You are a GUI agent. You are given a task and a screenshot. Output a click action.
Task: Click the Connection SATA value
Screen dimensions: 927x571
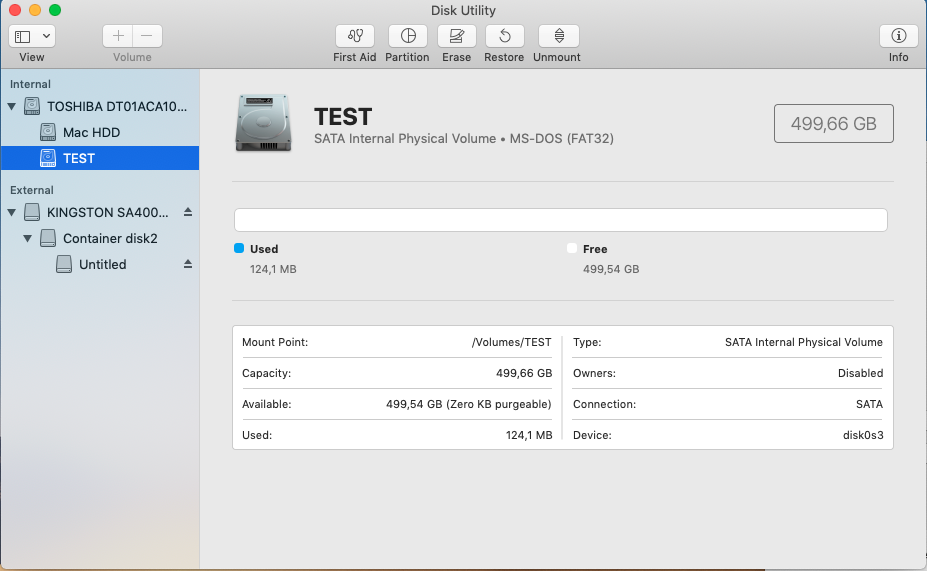pos(869,404)
